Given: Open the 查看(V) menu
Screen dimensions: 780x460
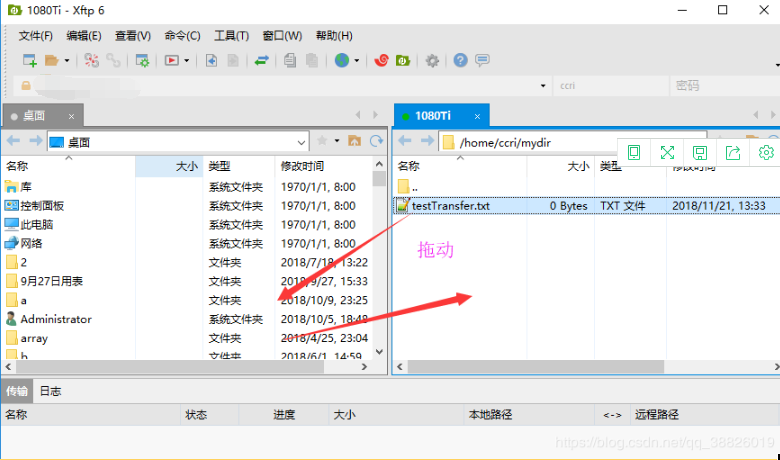Looking at the screenshot, I should coord(133,36).
